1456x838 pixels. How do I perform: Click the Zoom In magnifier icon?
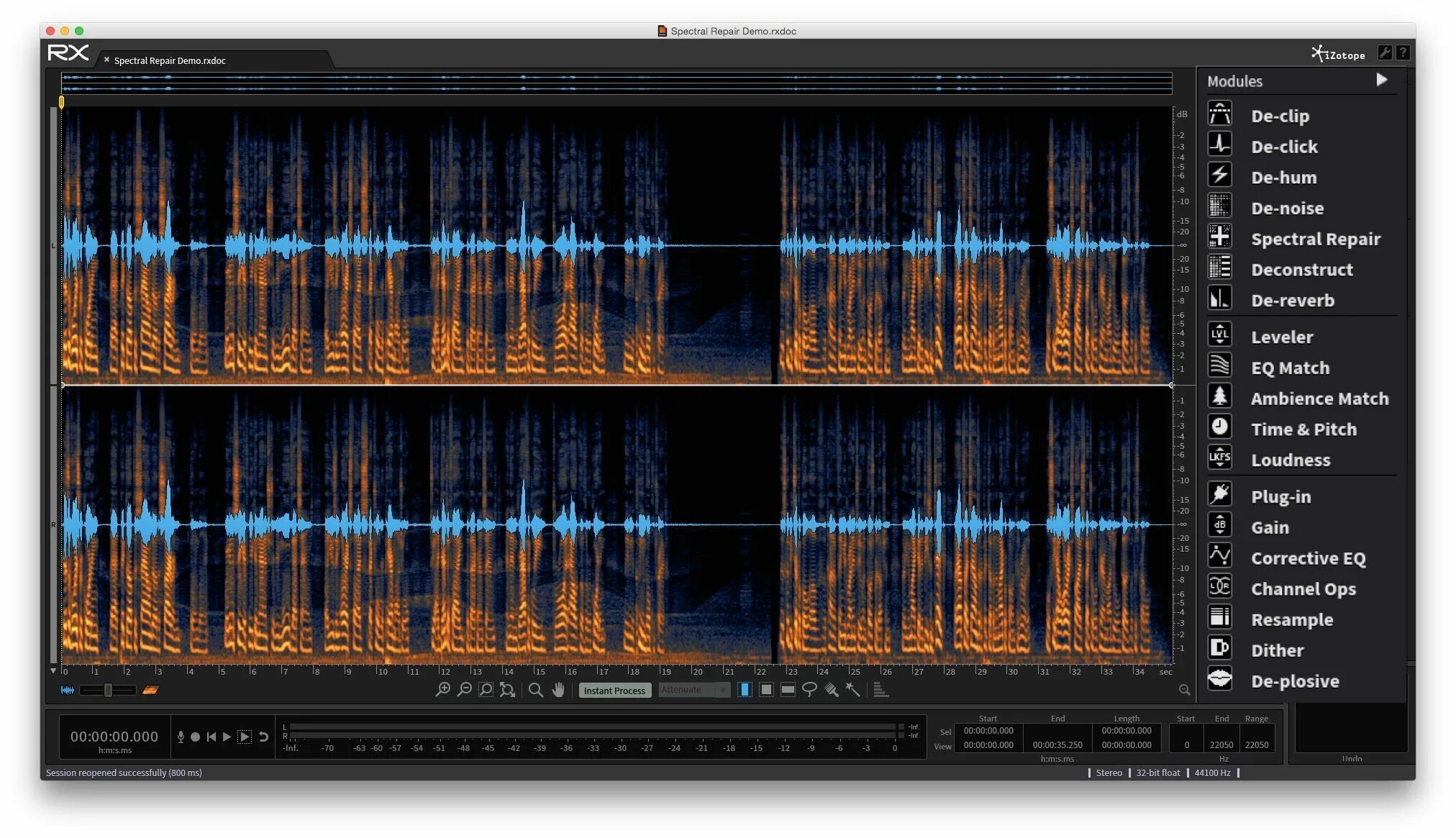pos(443,690)
